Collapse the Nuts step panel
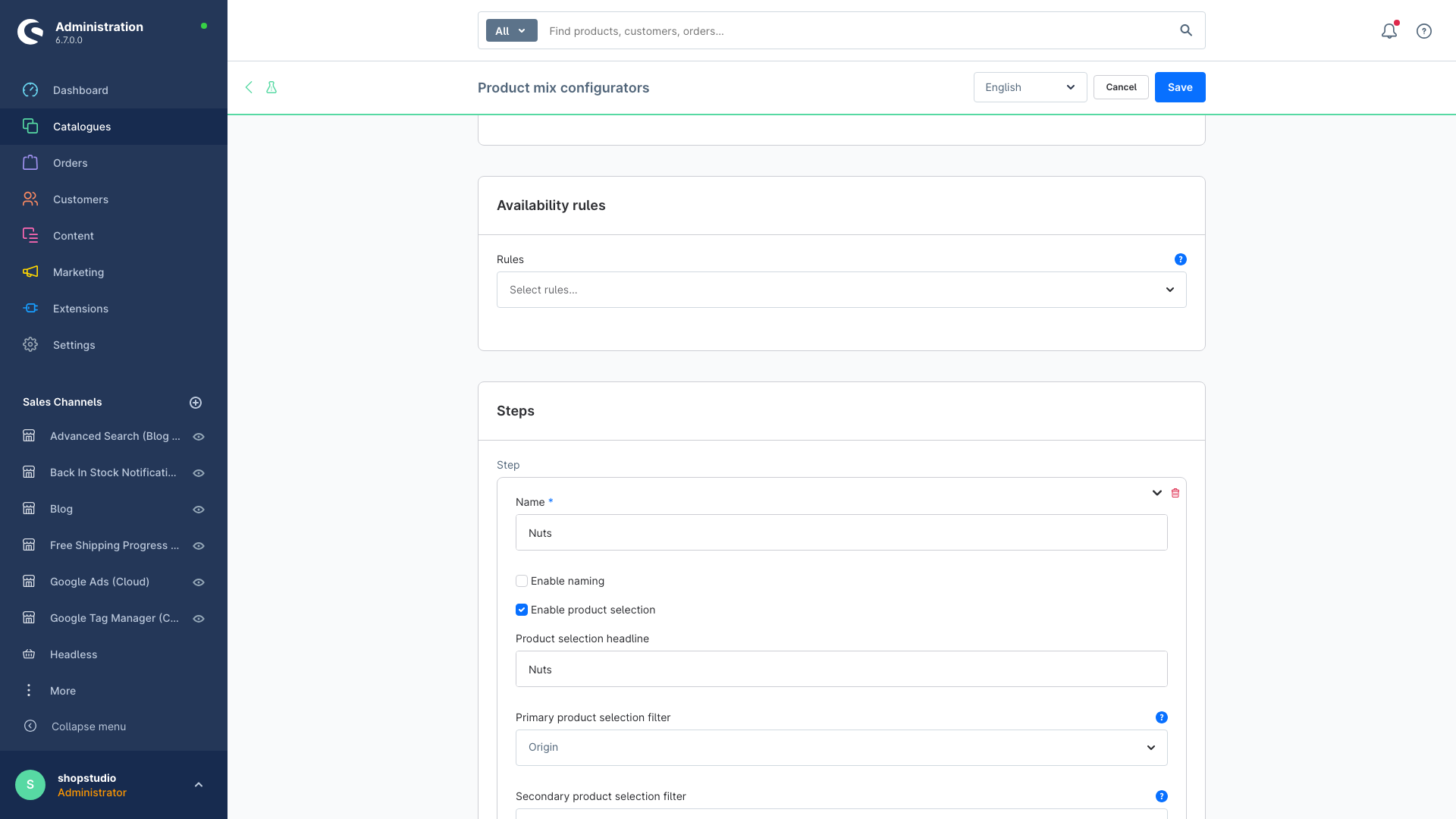This screenshot has height=819, width=1456. [x=1157, y=493]
